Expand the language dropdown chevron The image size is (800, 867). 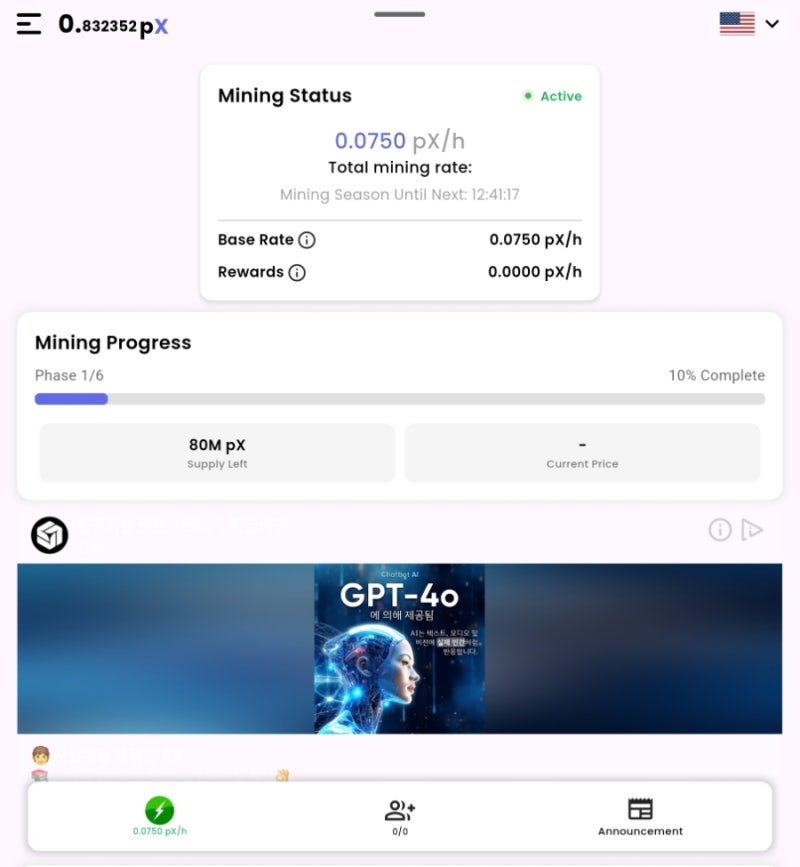(x=772, y=24)
